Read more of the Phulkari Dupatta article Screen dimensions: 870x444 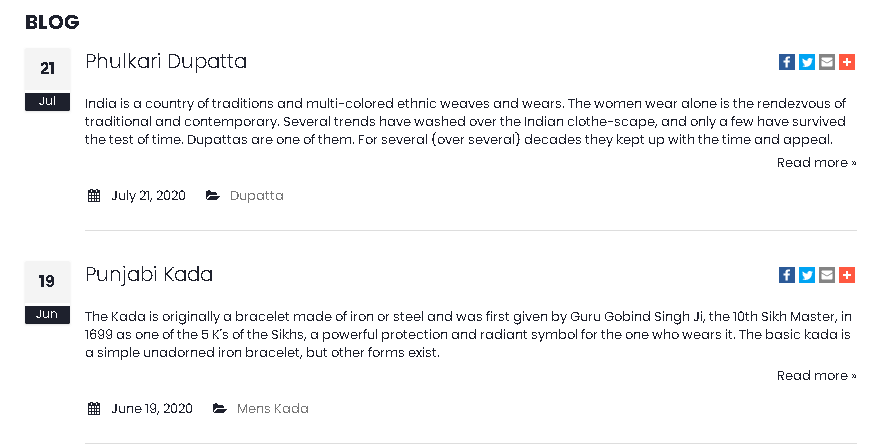tap(816, 163)
